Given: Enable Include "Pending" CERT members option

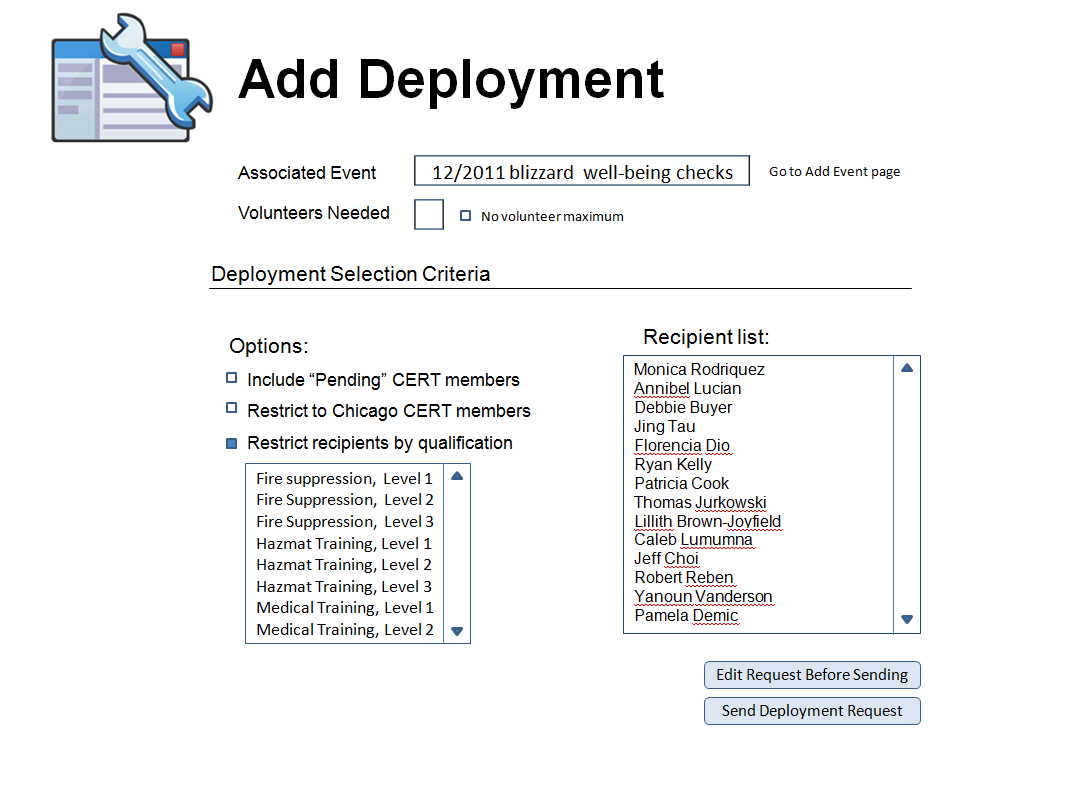Looking at the screenshot, I should click(x=232, y=378).
